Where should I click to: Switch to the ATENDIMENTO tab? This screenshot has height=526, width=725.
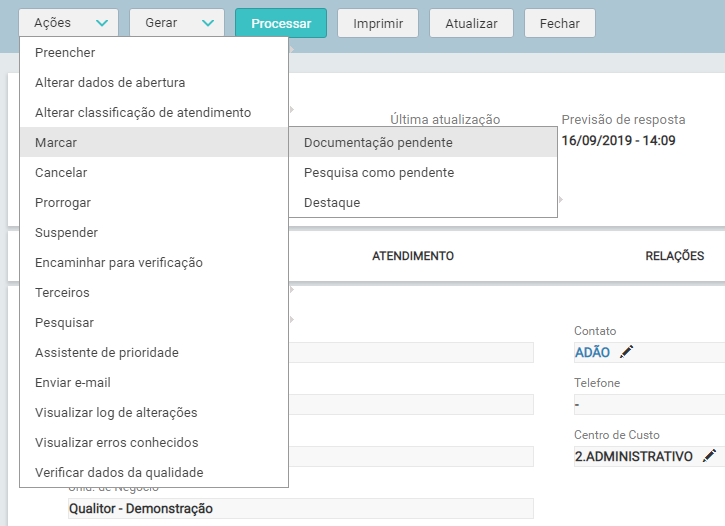click(413, 256)
